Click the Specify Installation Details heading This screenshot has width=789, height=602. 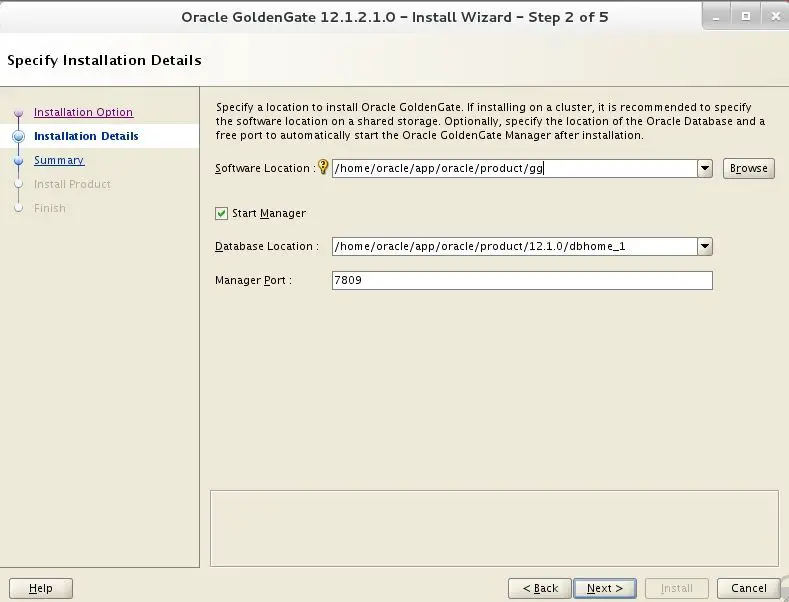(104, 60)
